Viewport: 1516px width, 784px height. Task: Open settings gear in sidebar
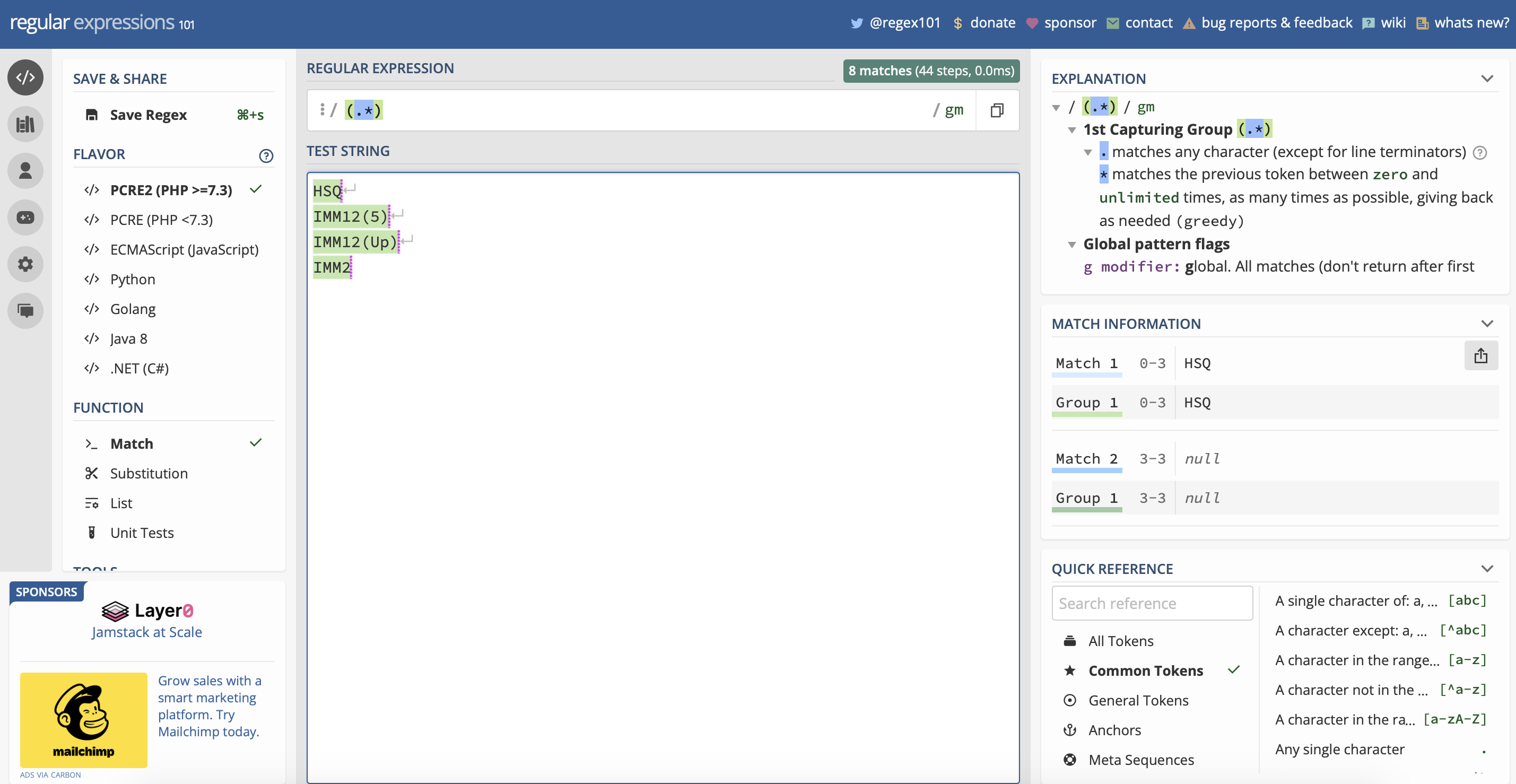pyautogui.click(x=25, y=264)
